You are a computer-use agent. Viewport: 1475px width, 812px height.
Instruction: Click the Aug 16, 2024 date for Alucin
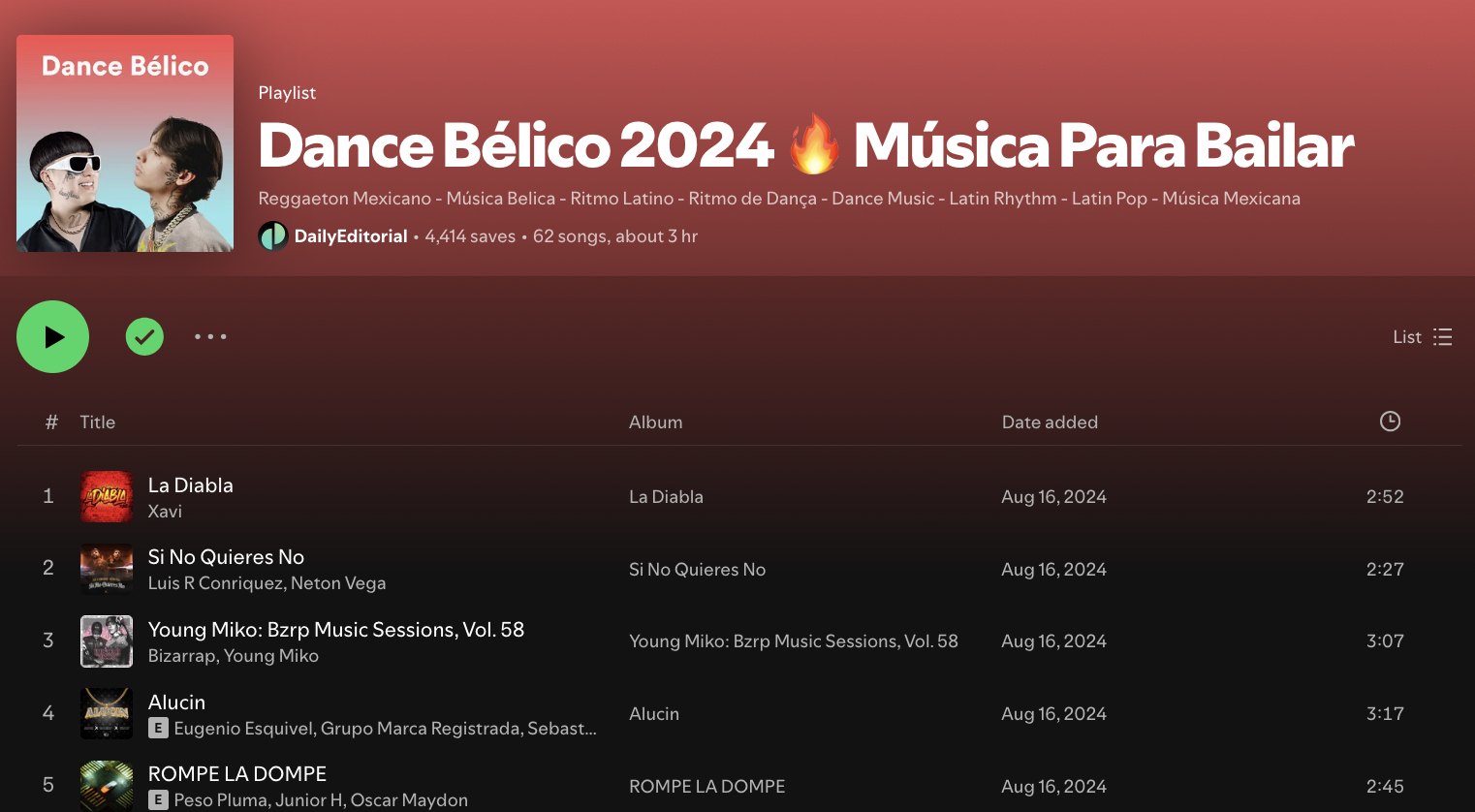1053,713
